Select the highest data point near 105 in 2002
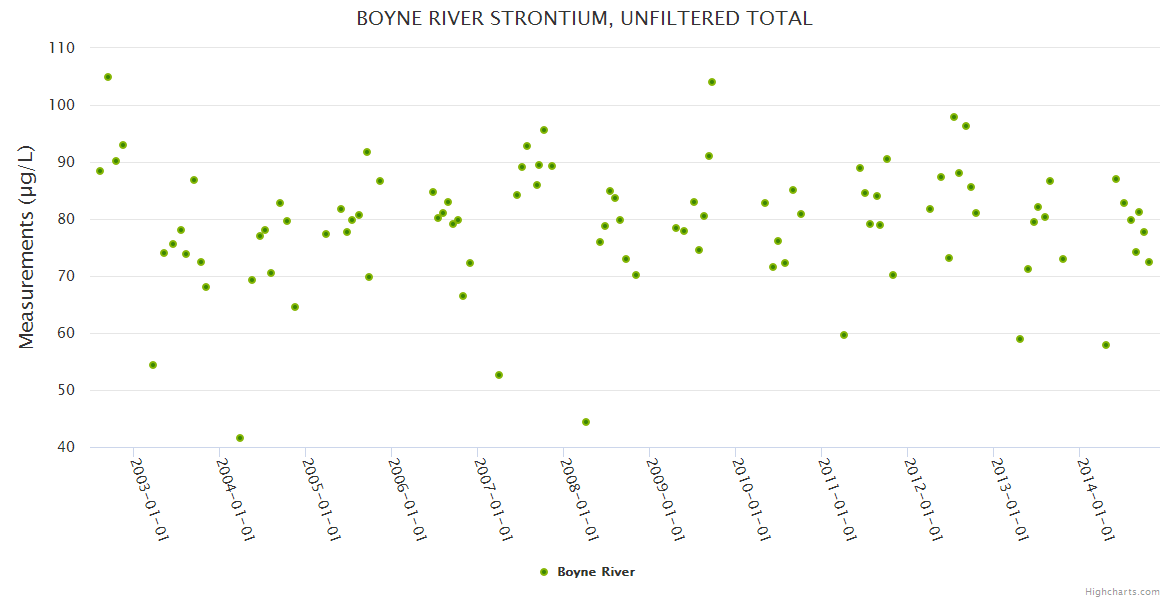Image resolution: width=1170 pixels, height=600 pixels. [x=108, y=77]
